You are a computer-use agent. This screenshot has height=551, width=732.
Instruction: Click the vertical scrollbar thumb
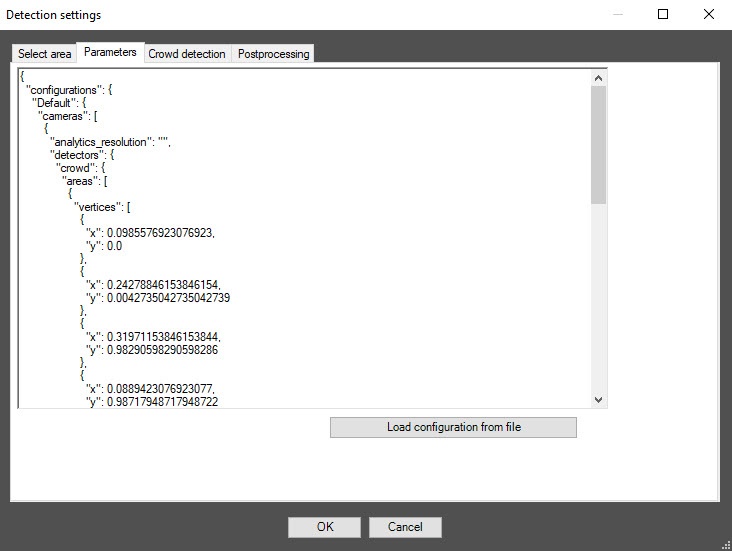598,145
